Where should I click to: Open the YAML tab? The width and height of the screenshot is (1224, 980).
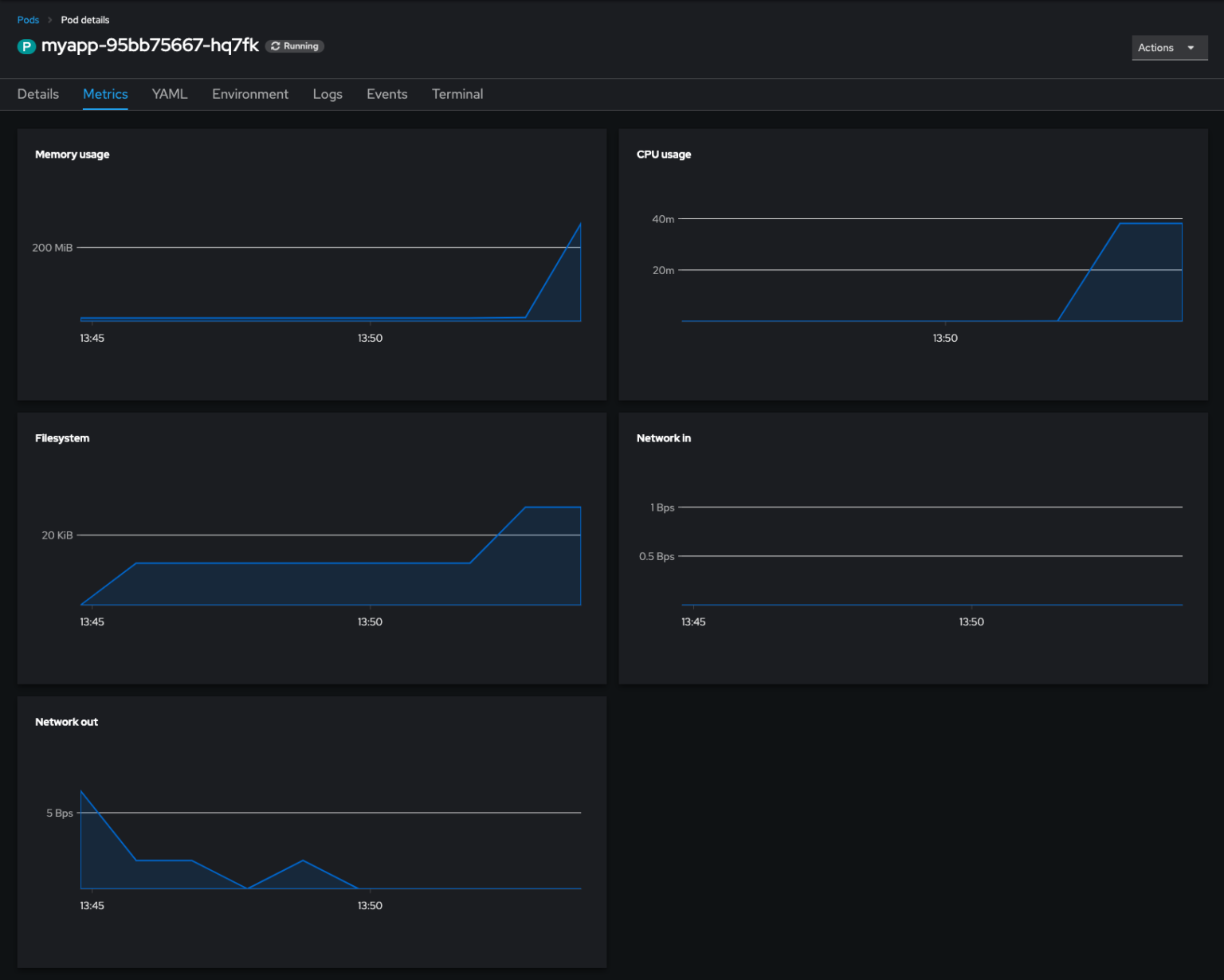click(x=169, y=94)
